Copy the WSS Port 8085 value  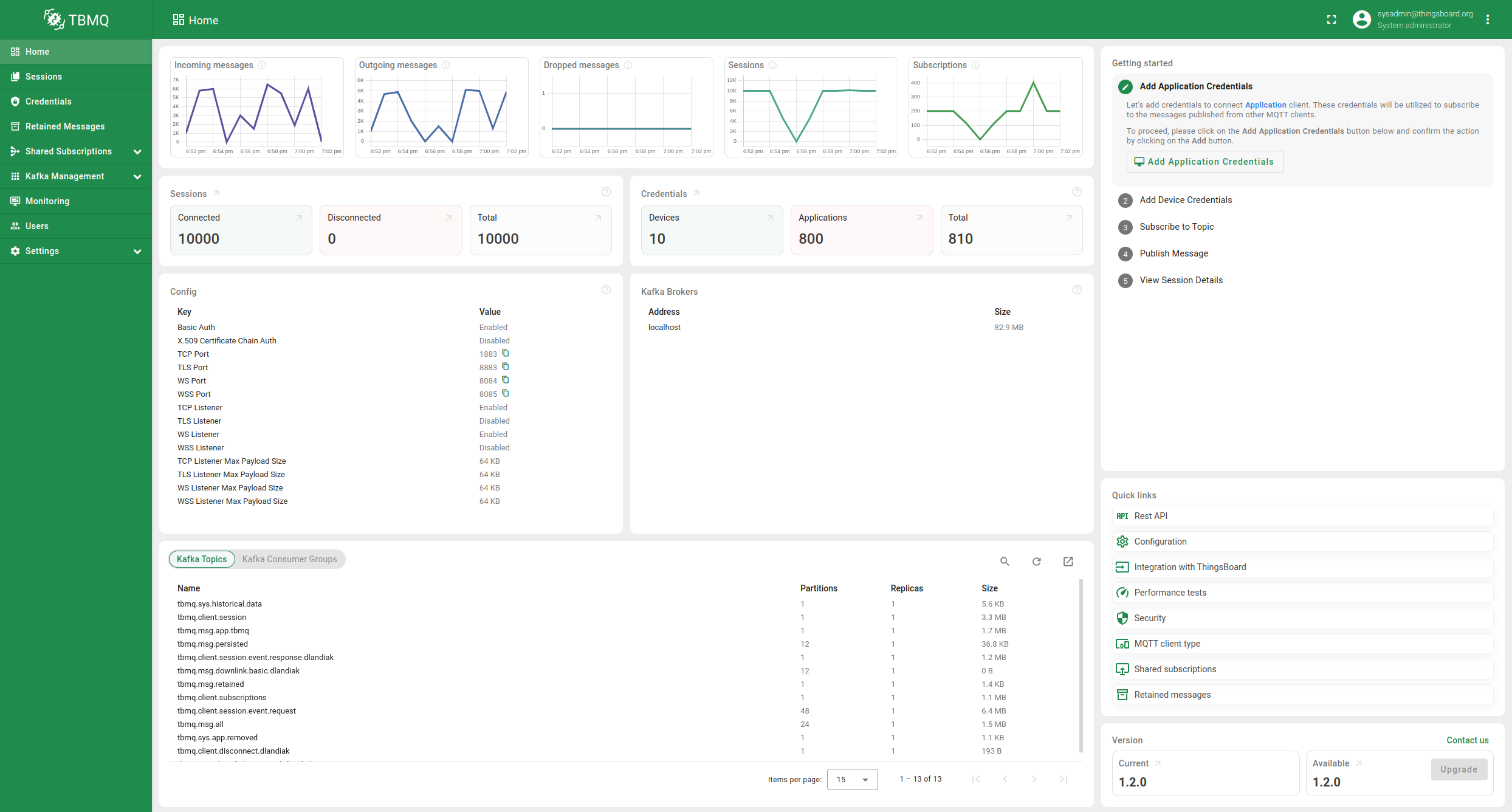pyautogui.click(x=505, y=393)
